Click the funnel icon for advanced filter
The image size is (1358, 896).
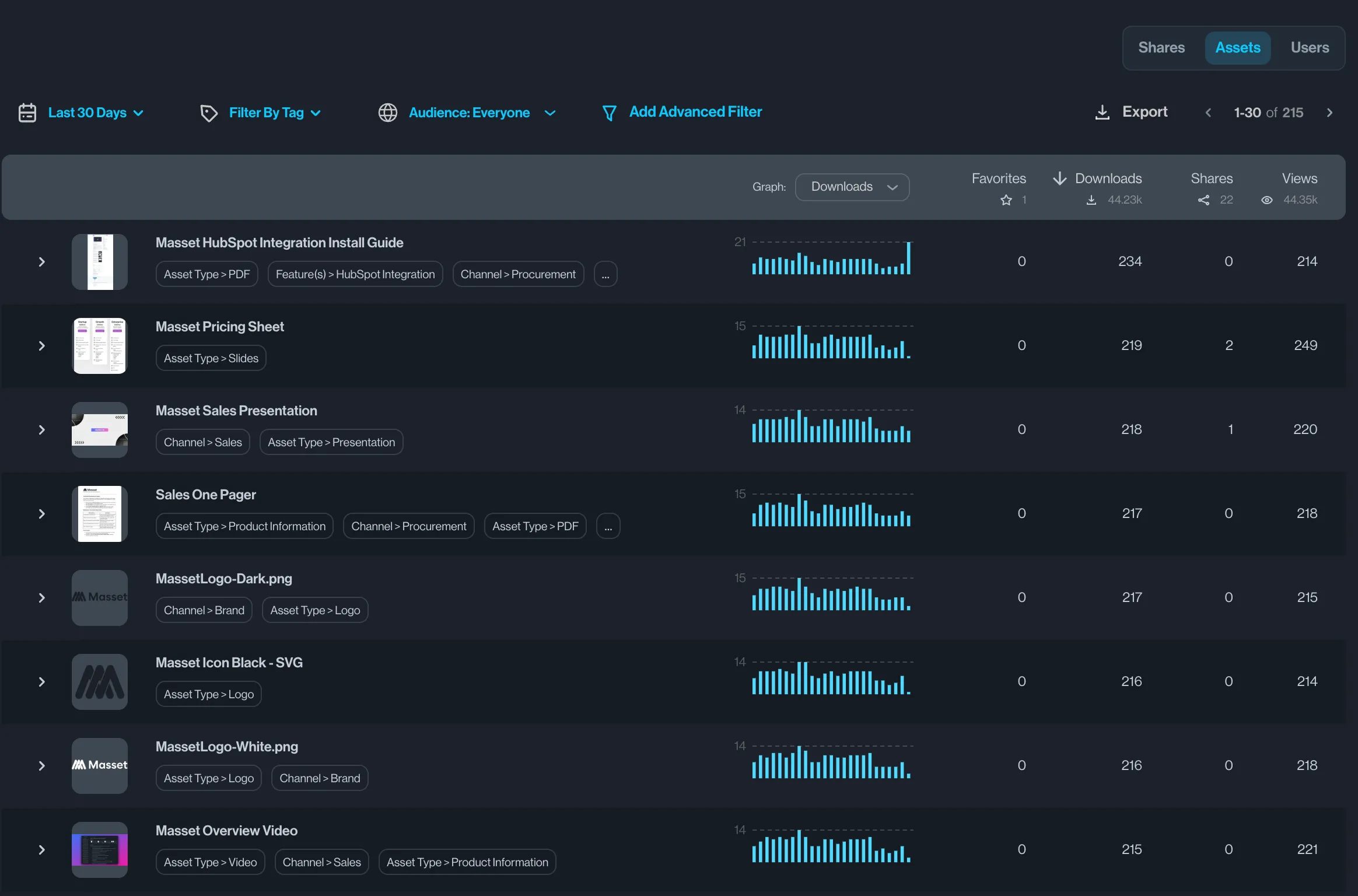[609, 113]
